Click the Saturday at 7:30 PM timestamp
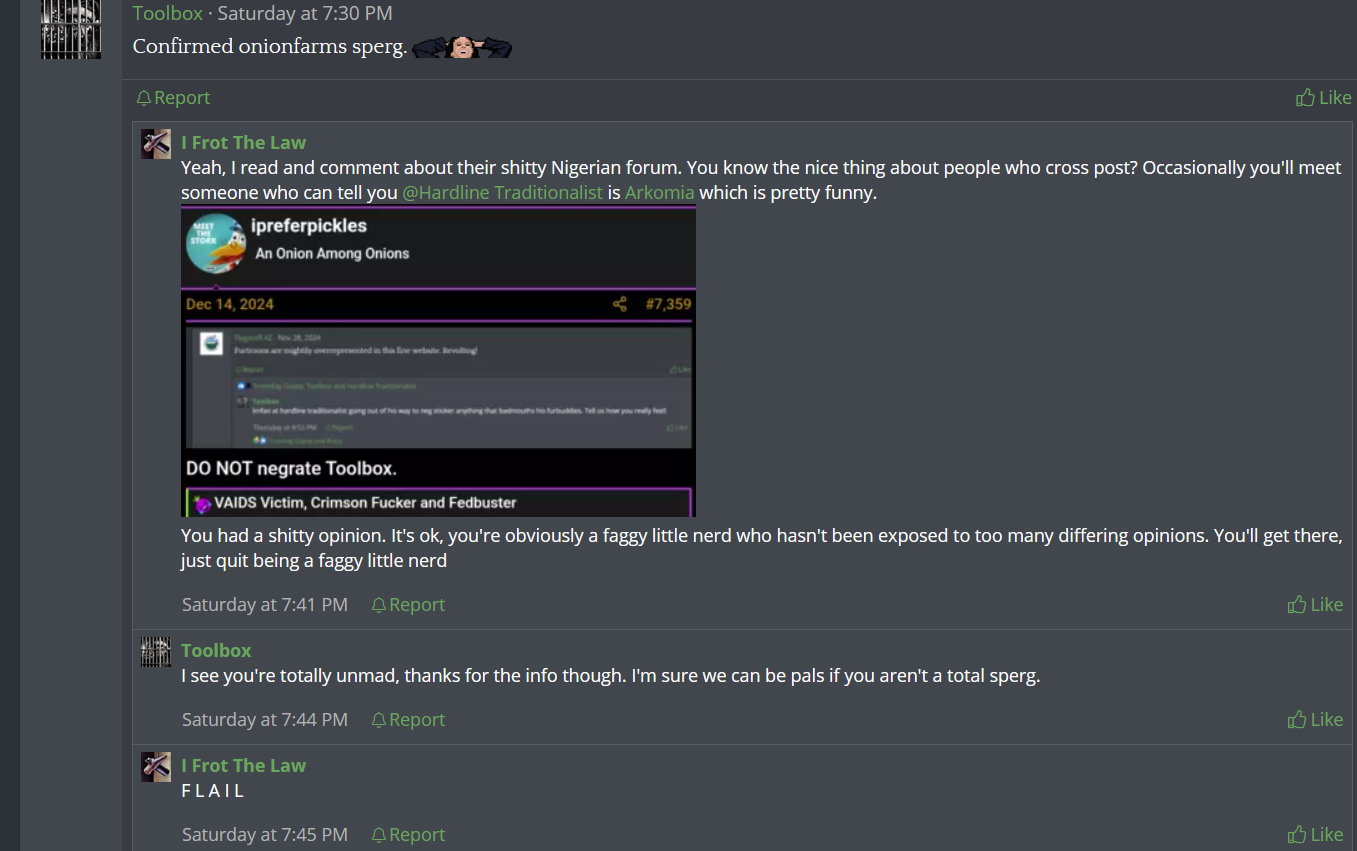 click(305, 13)
